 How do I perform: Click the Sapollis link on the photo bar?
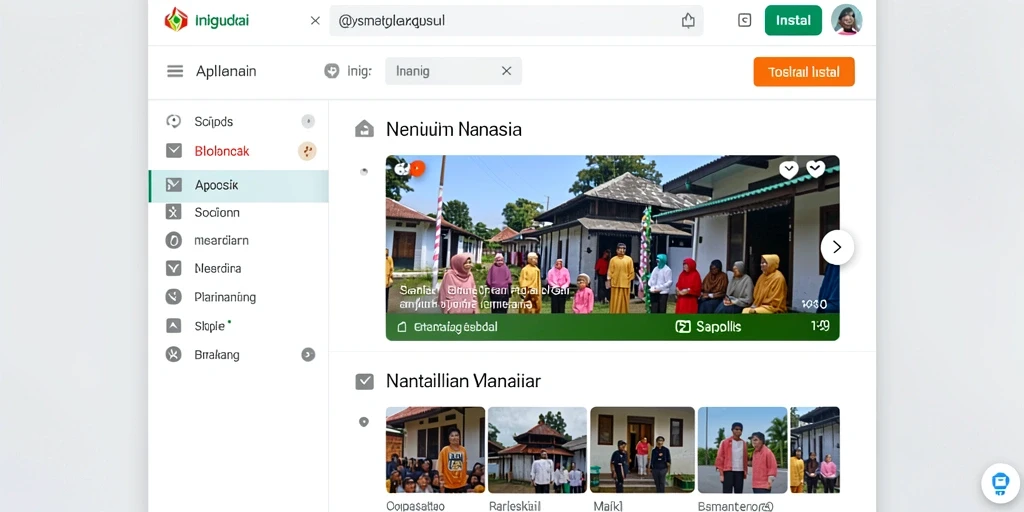[718, 327]
